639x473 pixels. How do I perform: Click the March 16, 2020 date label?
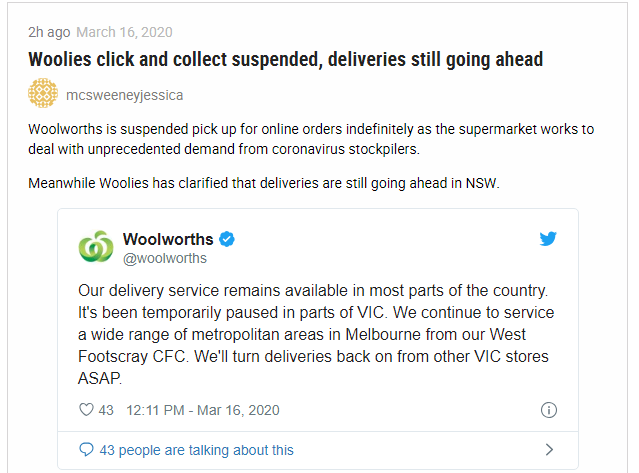[x=124, y=32]
